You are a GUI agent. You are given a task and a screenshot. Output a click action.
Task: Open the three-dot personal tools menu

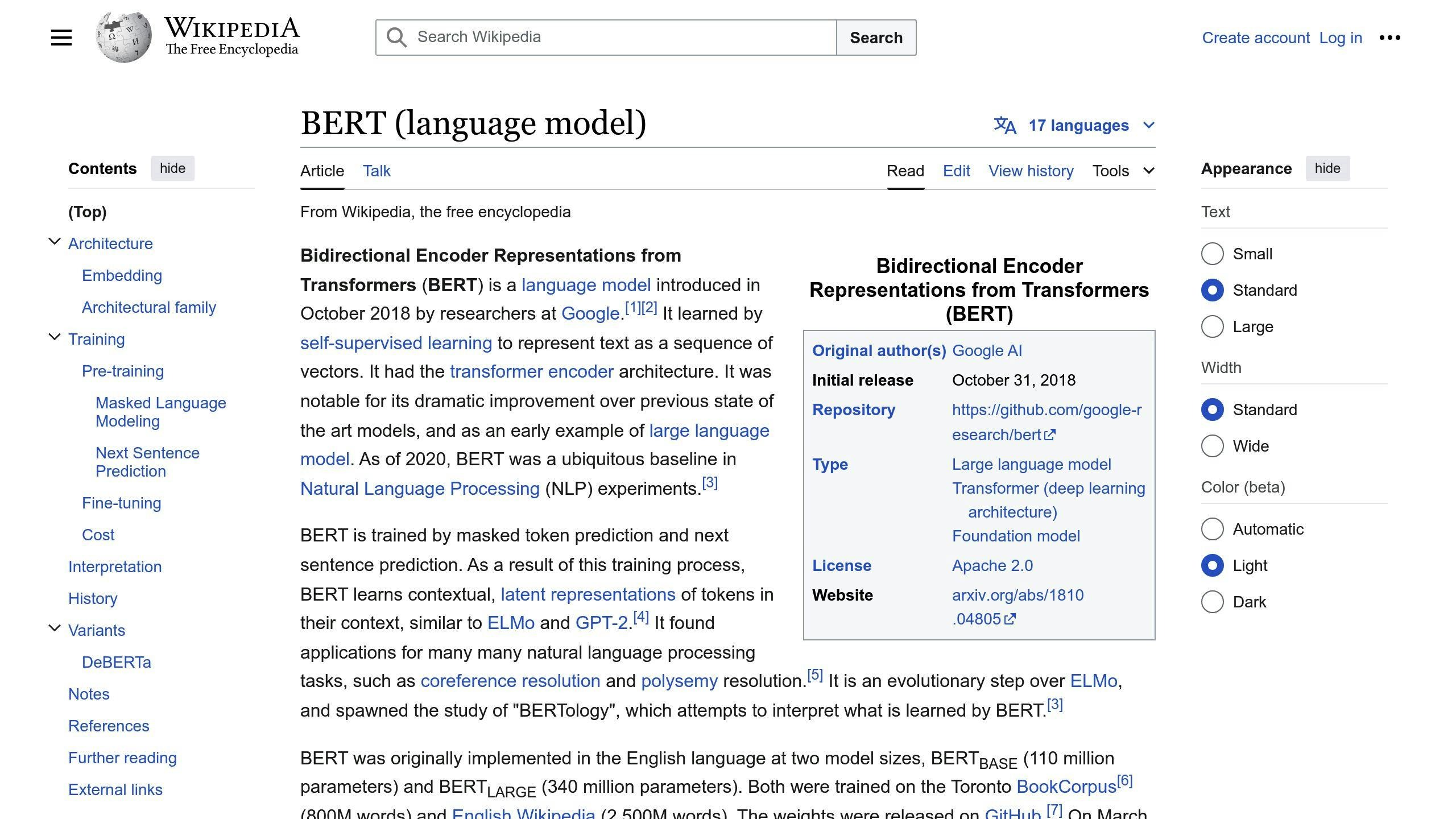[1390, 38]
